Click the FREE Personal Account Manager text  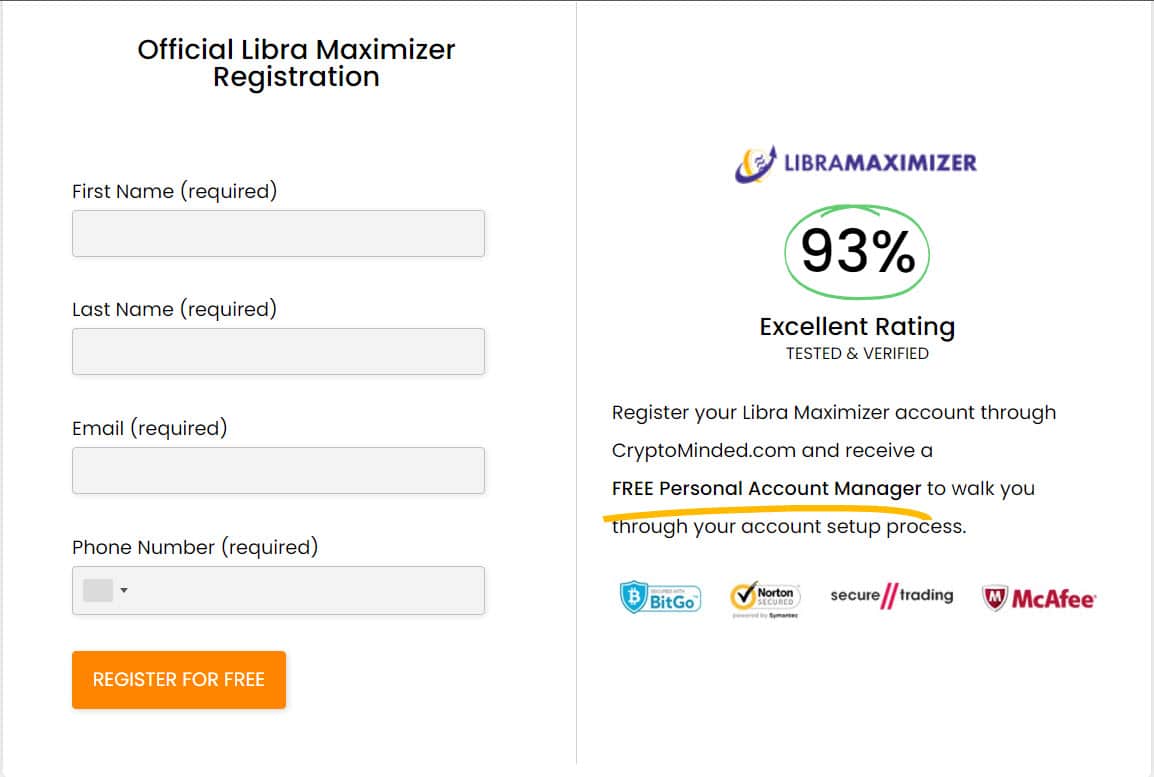(766, 489)
